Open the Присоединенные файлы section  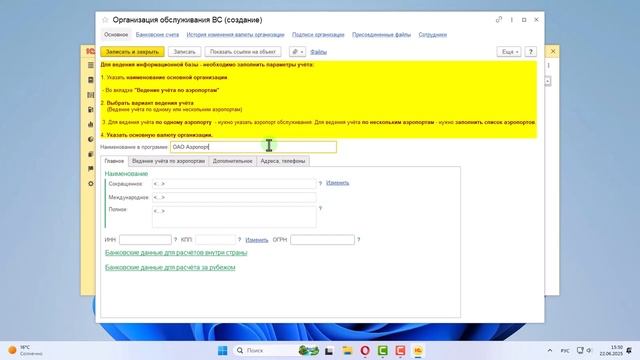[381, 35]
